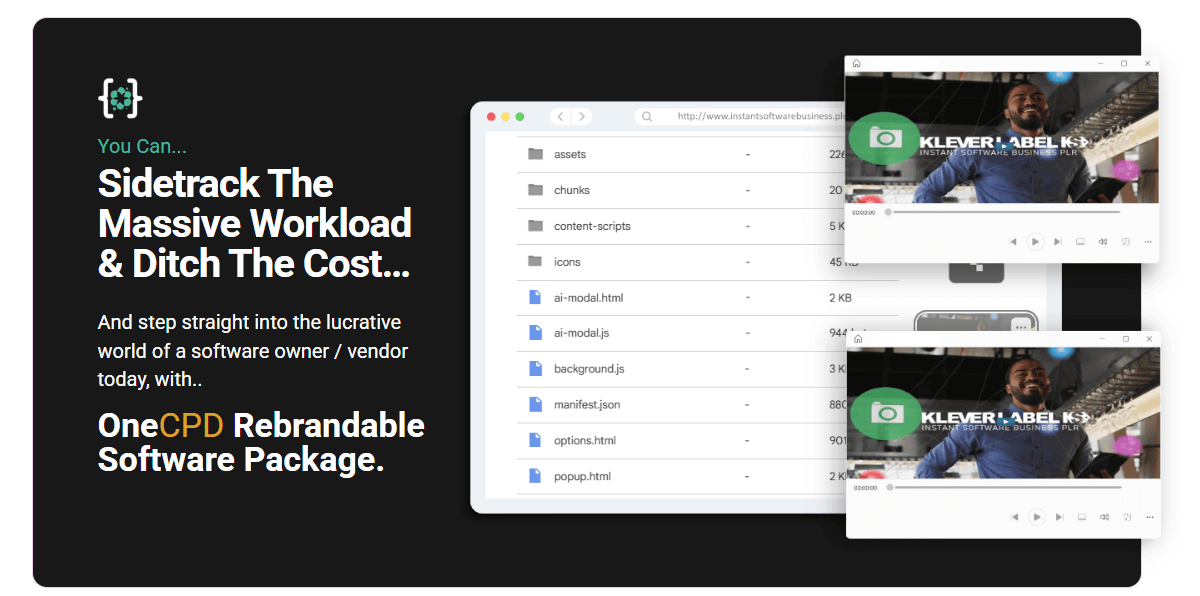The image size is (1200, 596).
Task: Toggle mini player view in lower player
Action: tap(1127, 517)
